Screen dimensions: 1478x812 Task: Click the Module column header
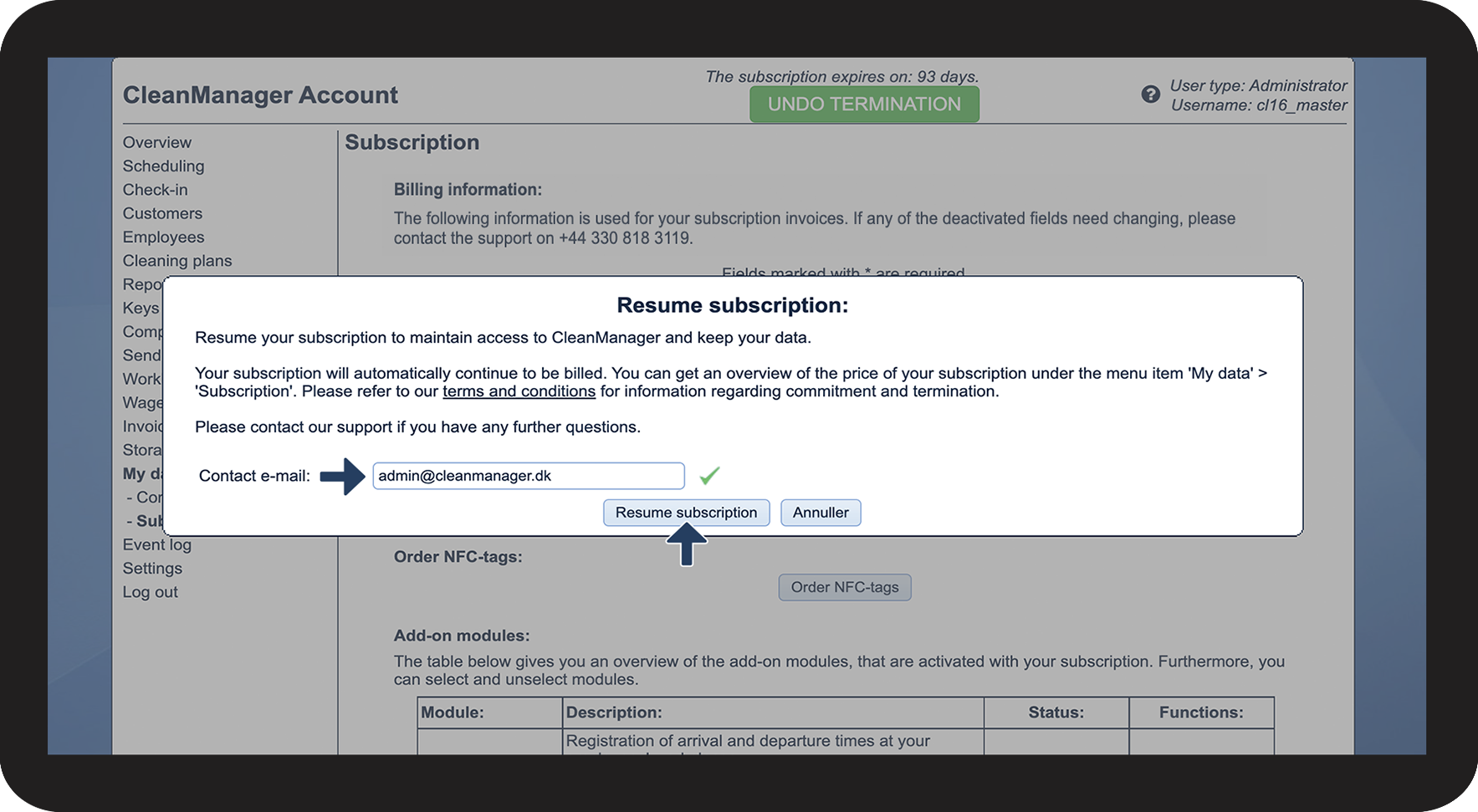[x=453, y=712]
